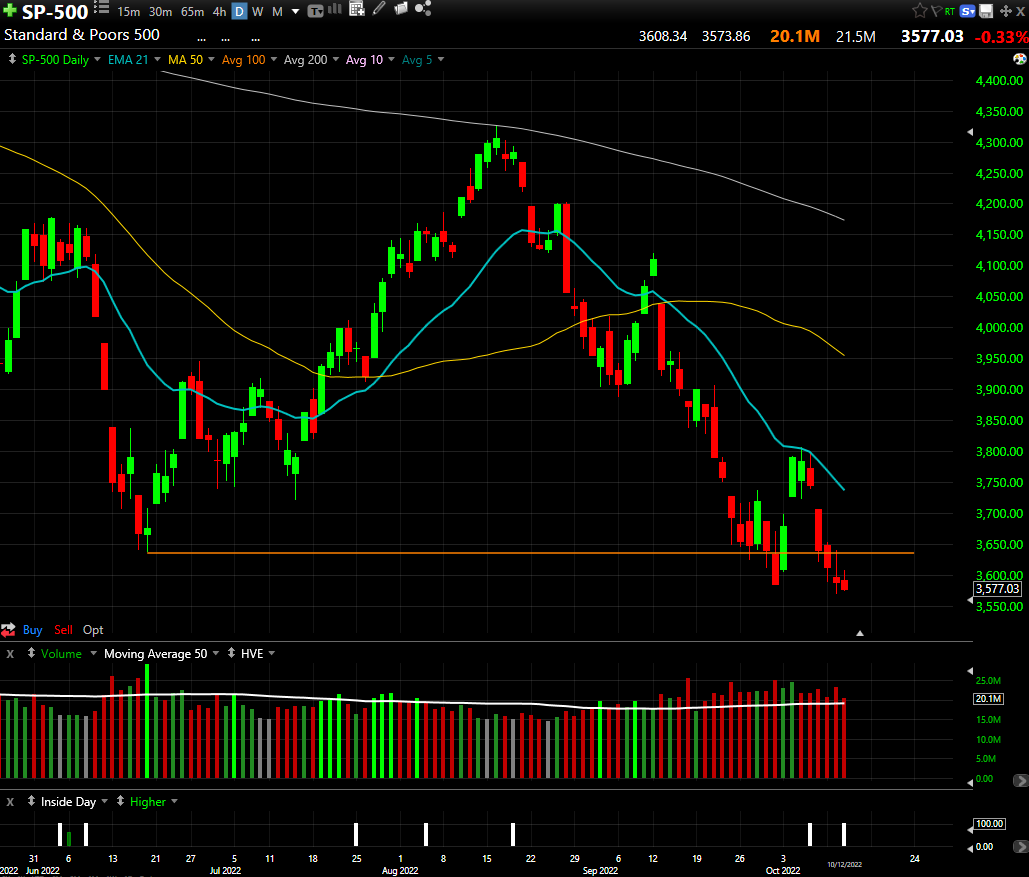Screen dimensions: 1029x877
Task: Open the notes folder icon in toolbar
Action: pos(401,9)
